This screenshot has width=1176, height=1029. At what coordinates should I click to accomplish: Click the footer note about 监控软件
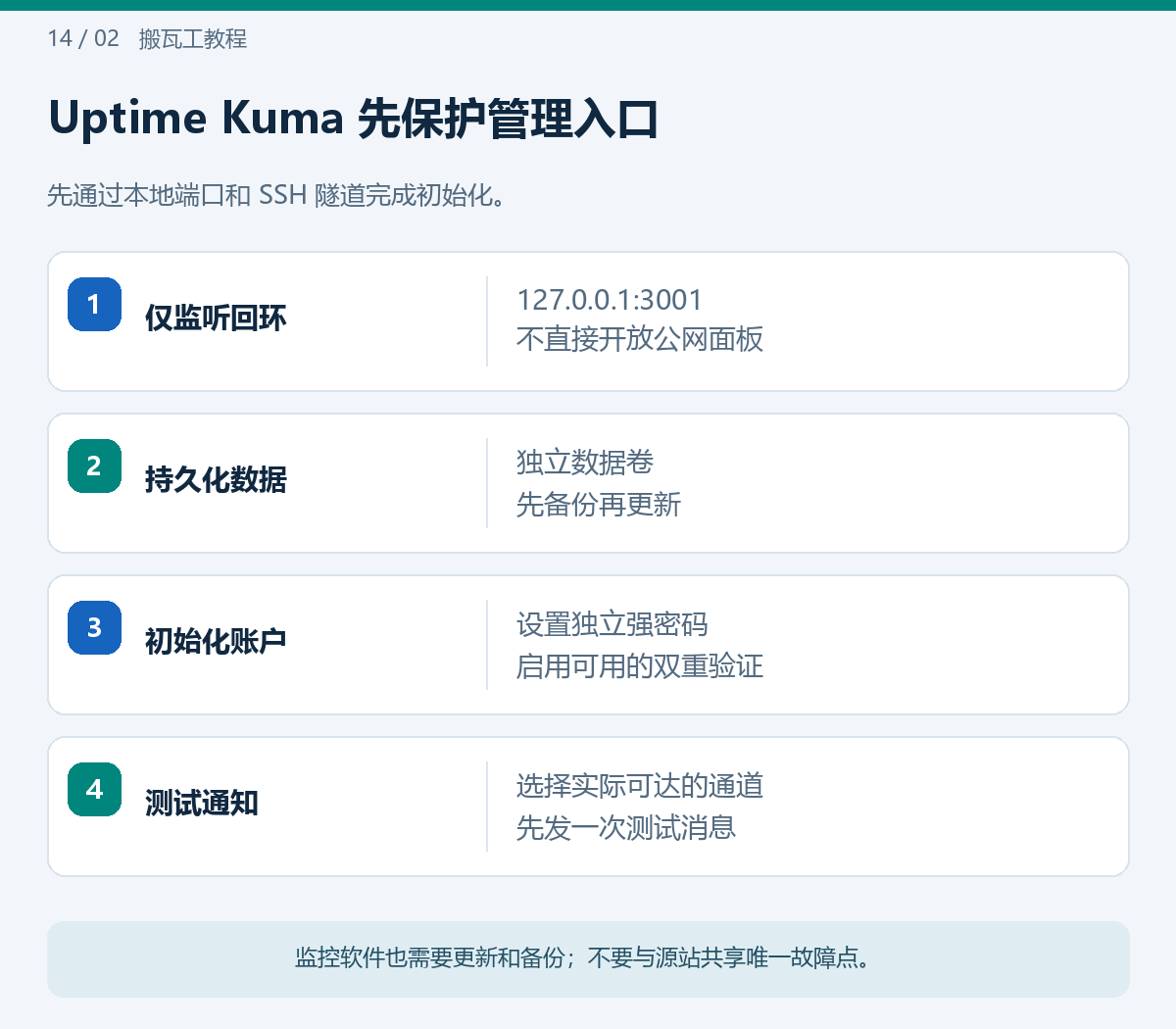tap(583, 958)
